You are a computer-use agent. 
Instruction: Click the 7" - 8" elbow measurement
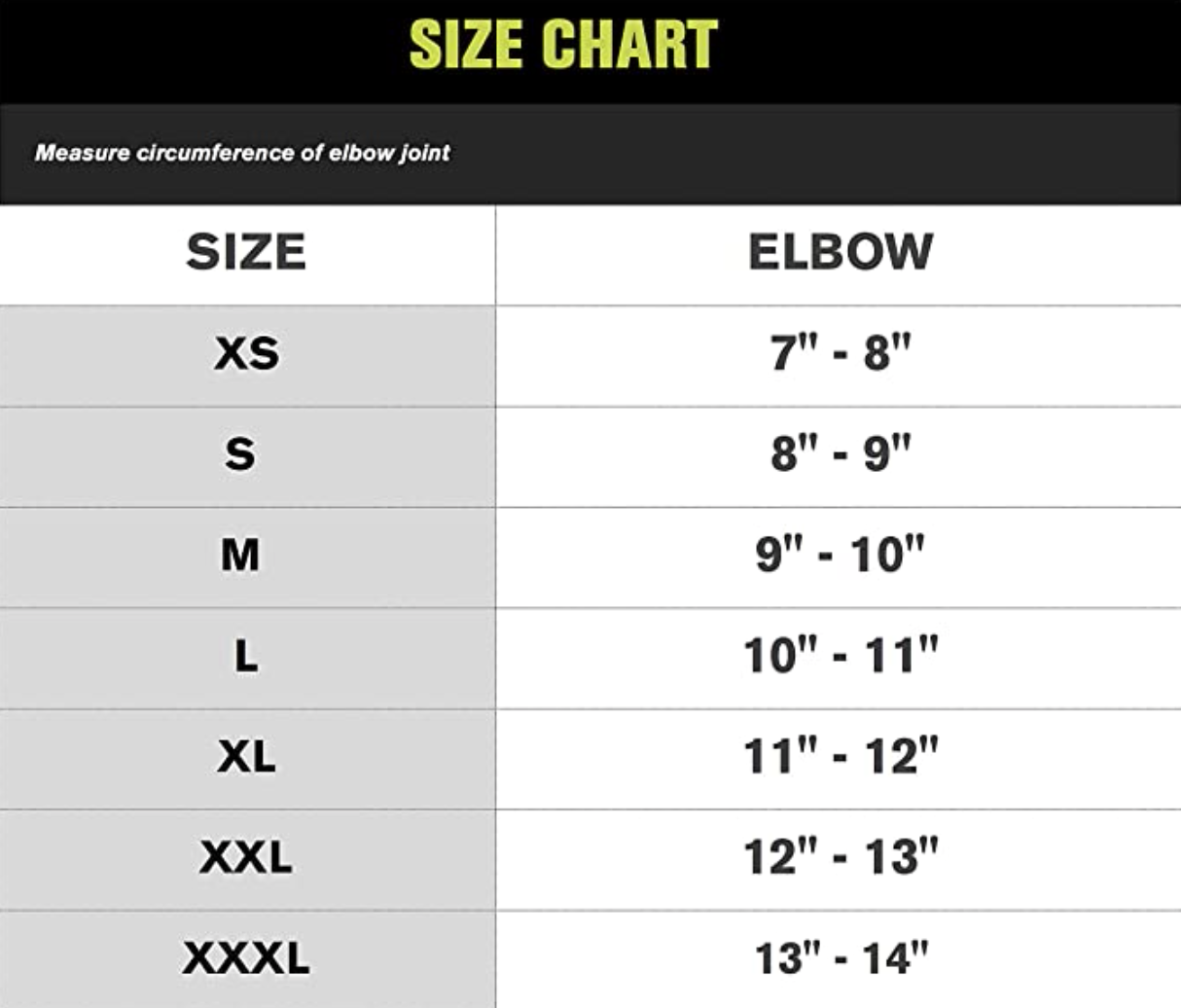(x=841, y=352)
